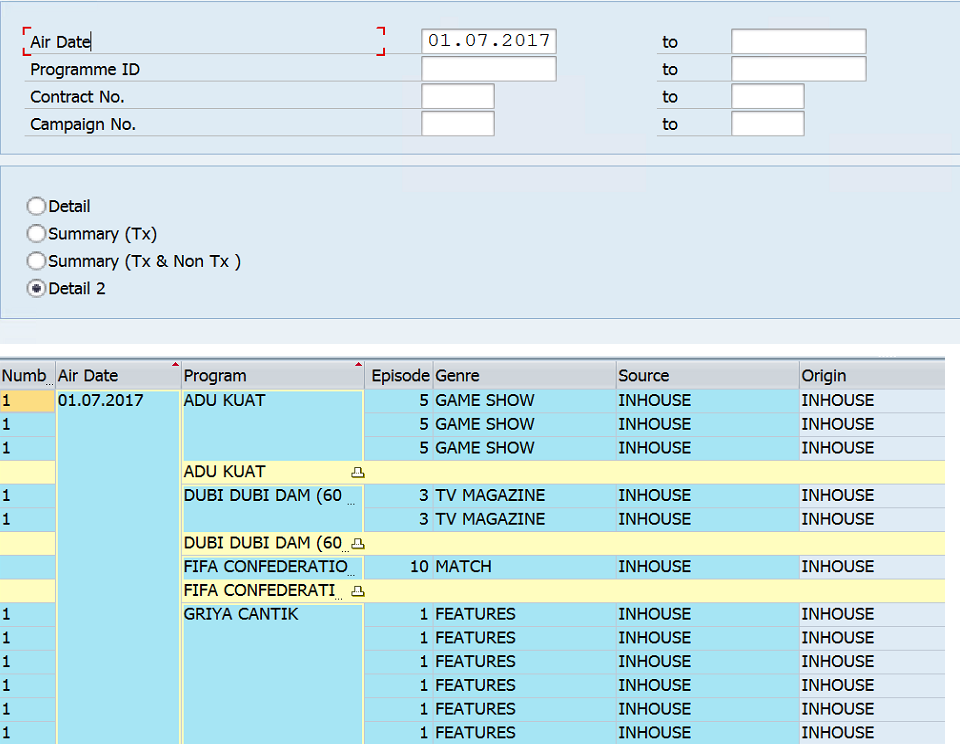Click the FIFA CONFEDERATI subtotal row label
The image size is (960, 753).
[260, 591]
